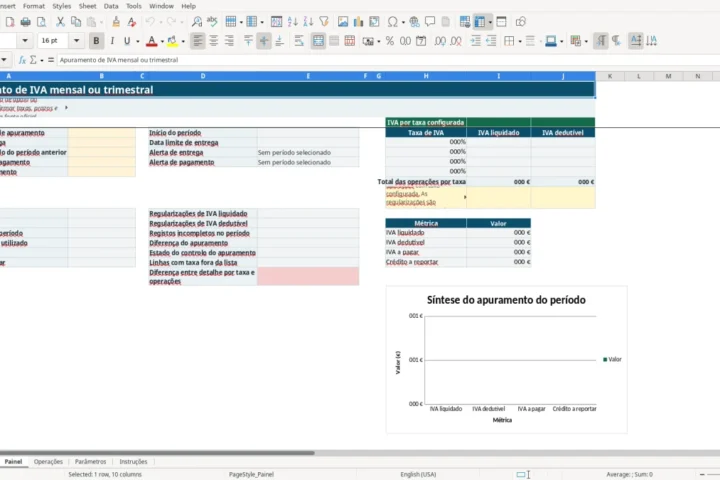The height and width of the screenshot is (480, 720).
Task: Open Borders dropdown arrow
Action: pos(519,41)
